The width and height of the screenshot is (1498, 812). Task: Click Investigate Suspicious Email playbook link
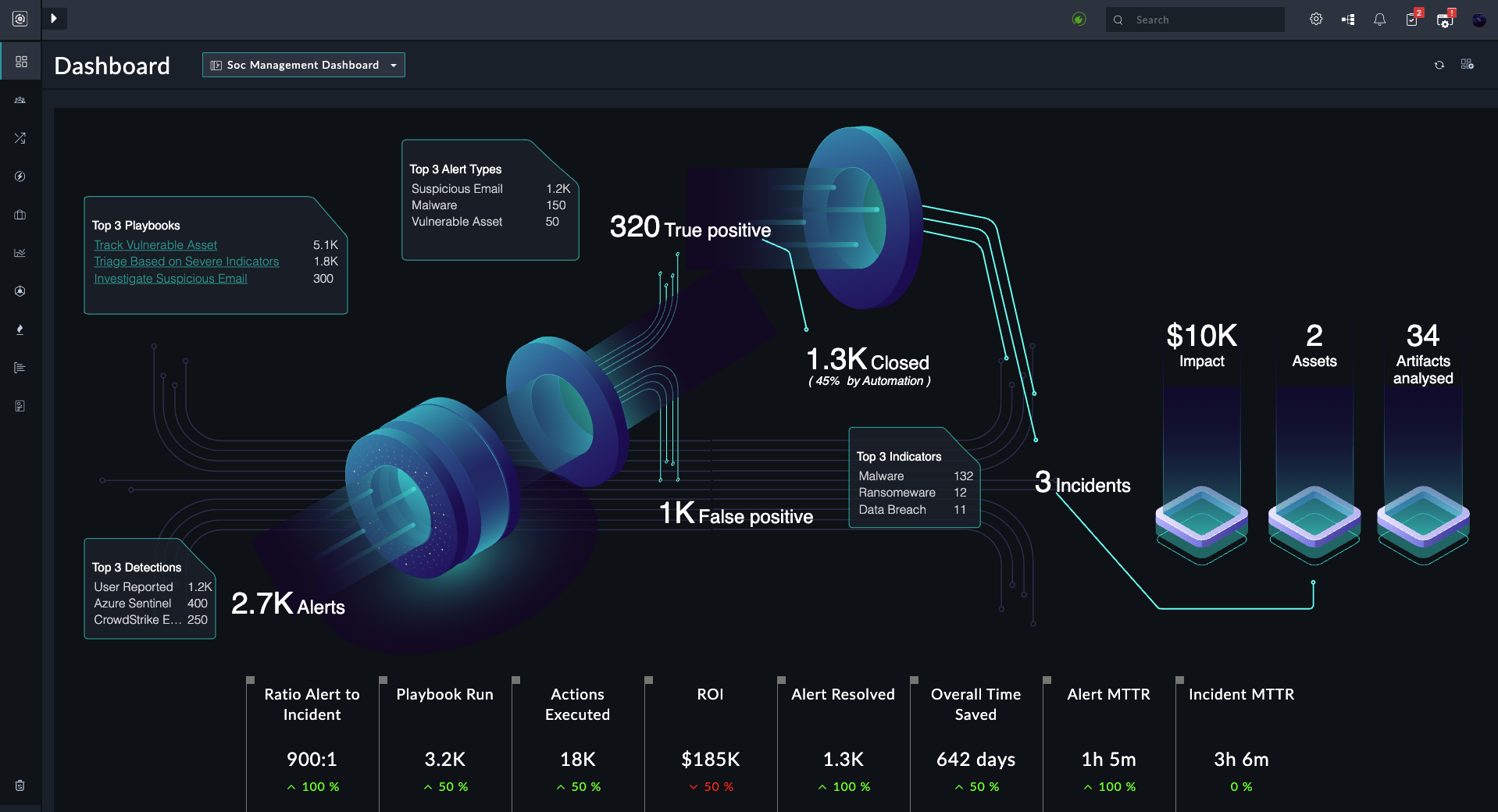pyautogui.click(x=170, y=279)
